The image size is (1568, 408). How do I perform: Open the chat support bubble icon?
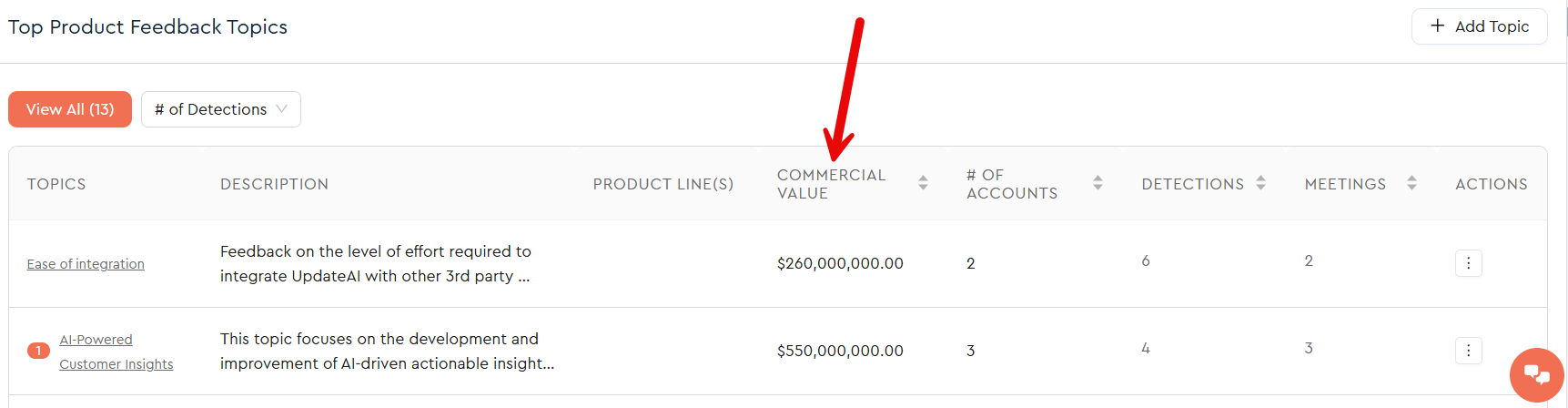[1536, 374]
